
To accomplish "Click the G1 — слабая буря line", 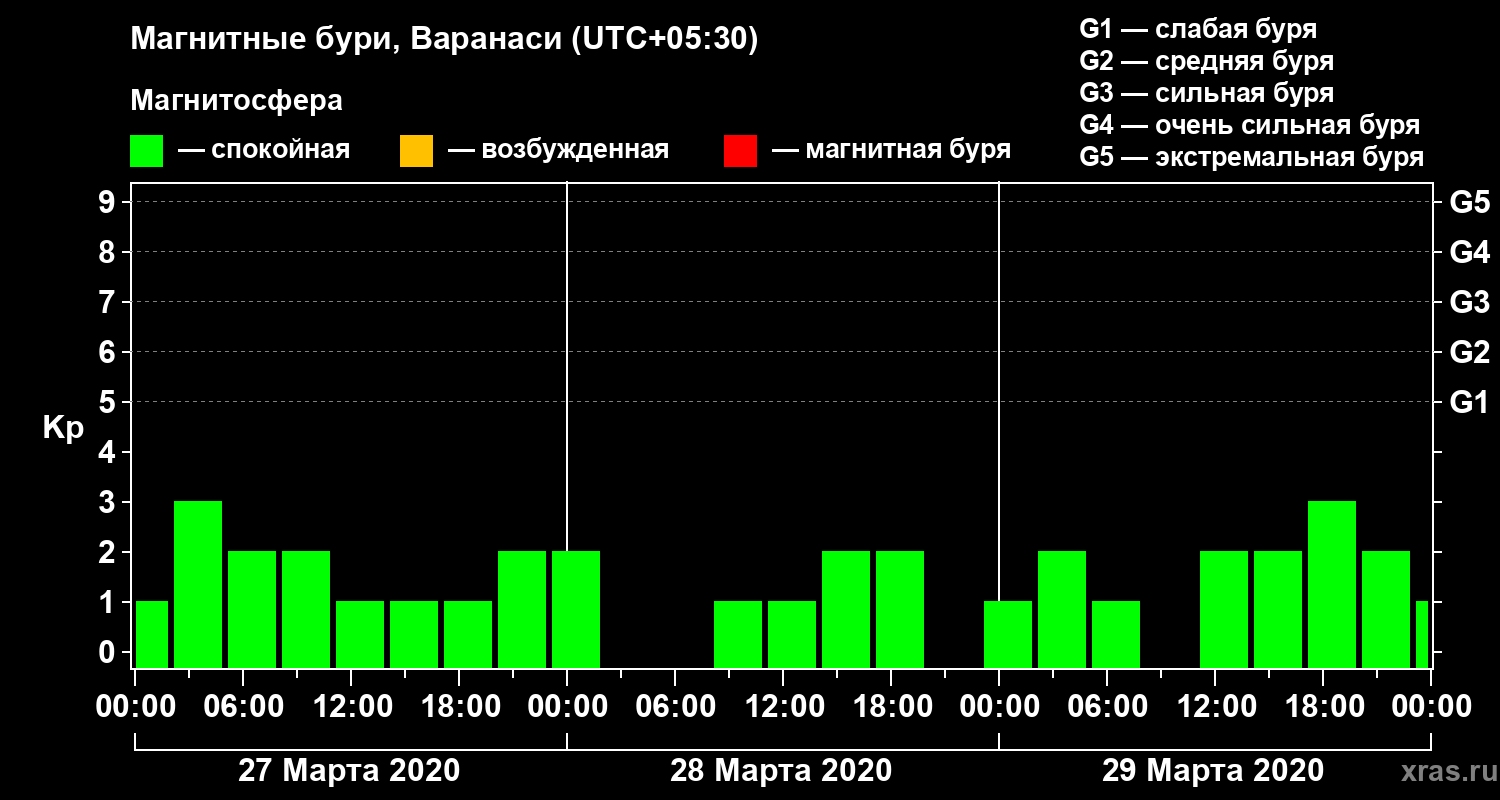I will click(1198, 28).
